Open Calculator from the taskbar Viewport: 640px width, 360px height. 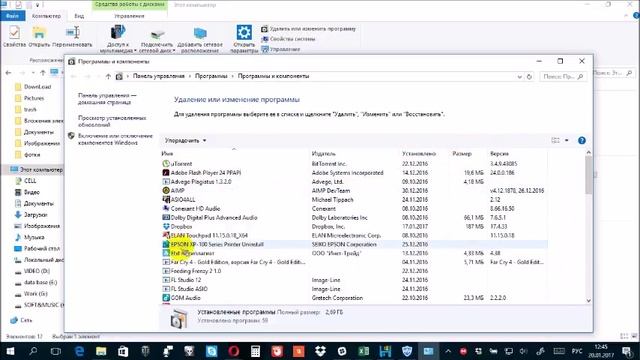tap(256, 351)
